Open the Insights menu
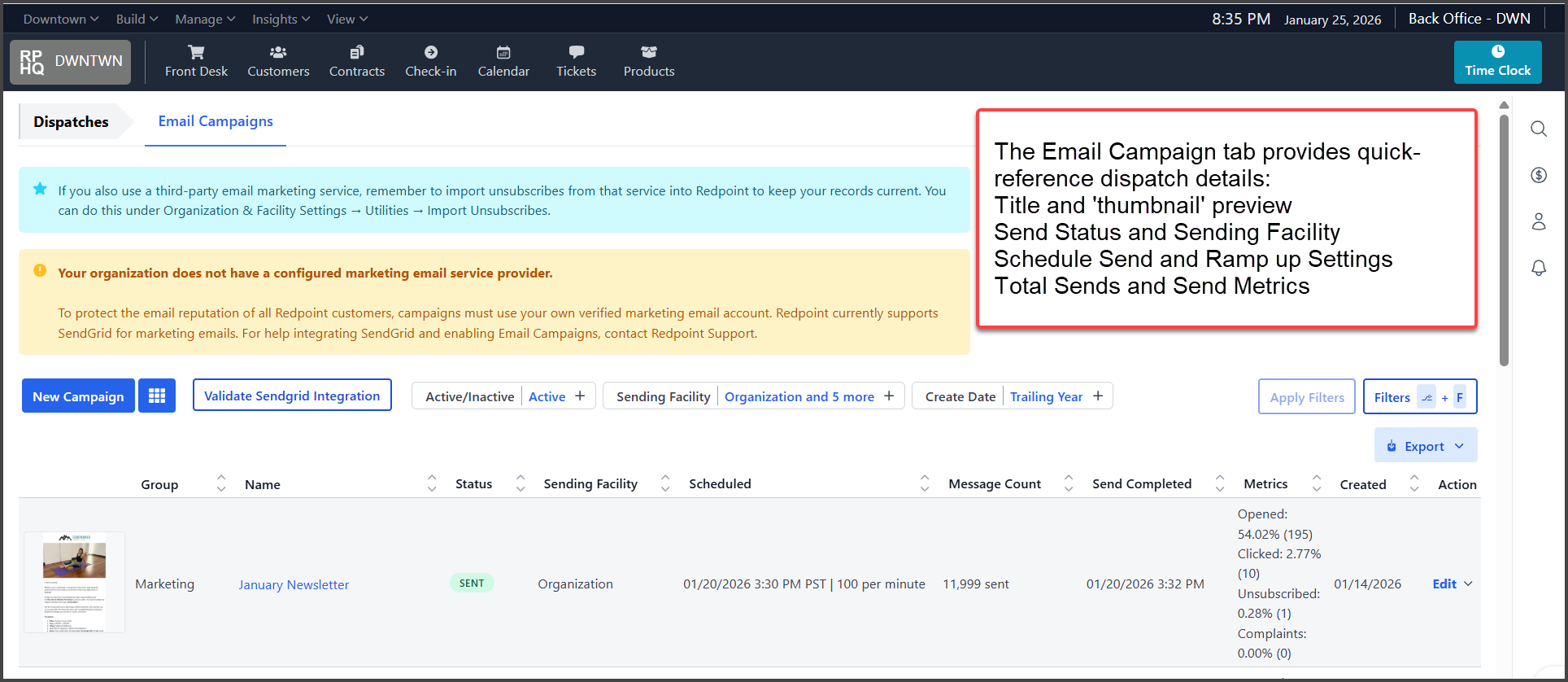The width and height of the screenshot is (1568, 682). coord(281,19)
